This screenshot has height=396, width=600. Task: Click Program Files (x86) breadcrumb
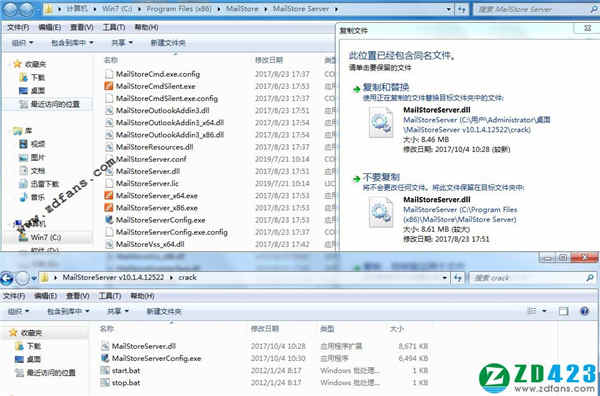pyautogui.click(x=178, y=9)
